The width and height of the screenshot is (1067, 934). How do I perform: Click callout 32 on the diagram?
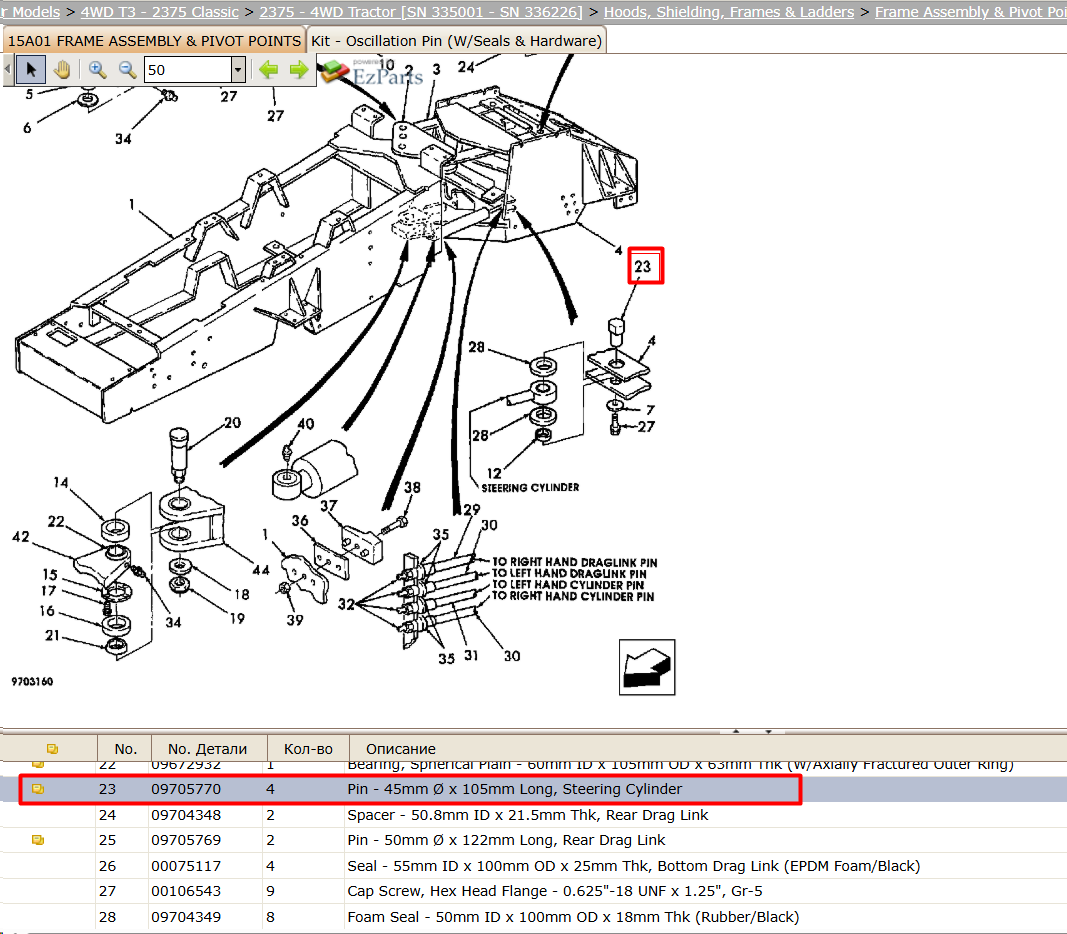tap(346, 604)
